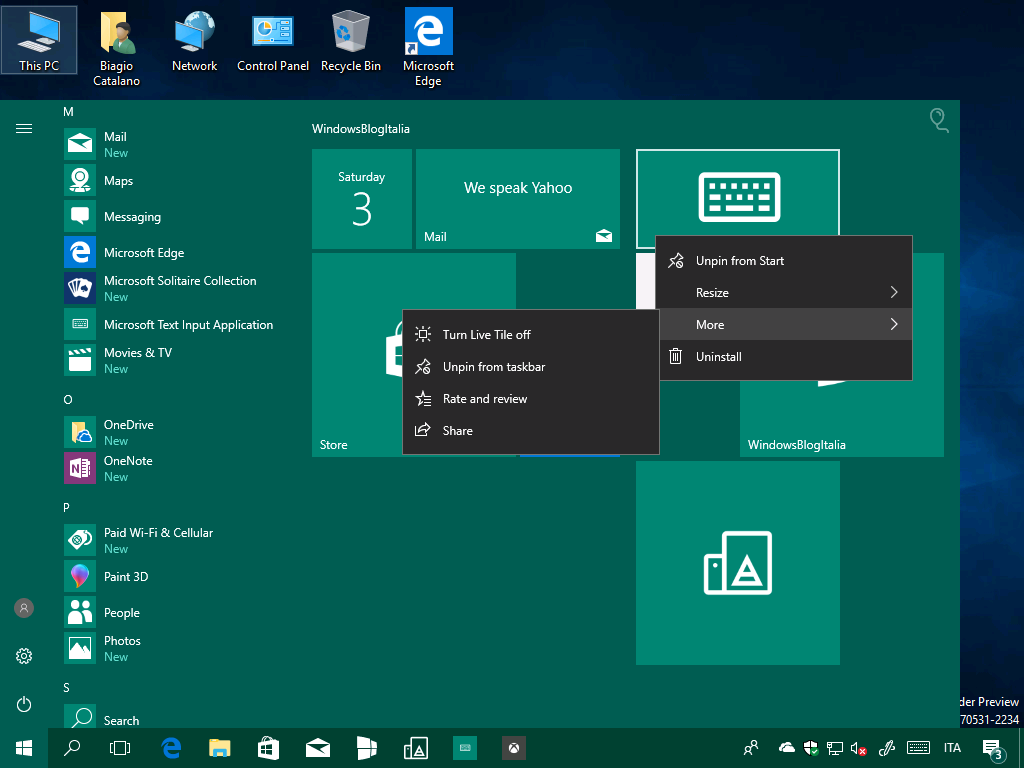Click the Windows Start button
Viewport: 1024px width, 768px height.
pyautogui.click(x=24, y=748)
